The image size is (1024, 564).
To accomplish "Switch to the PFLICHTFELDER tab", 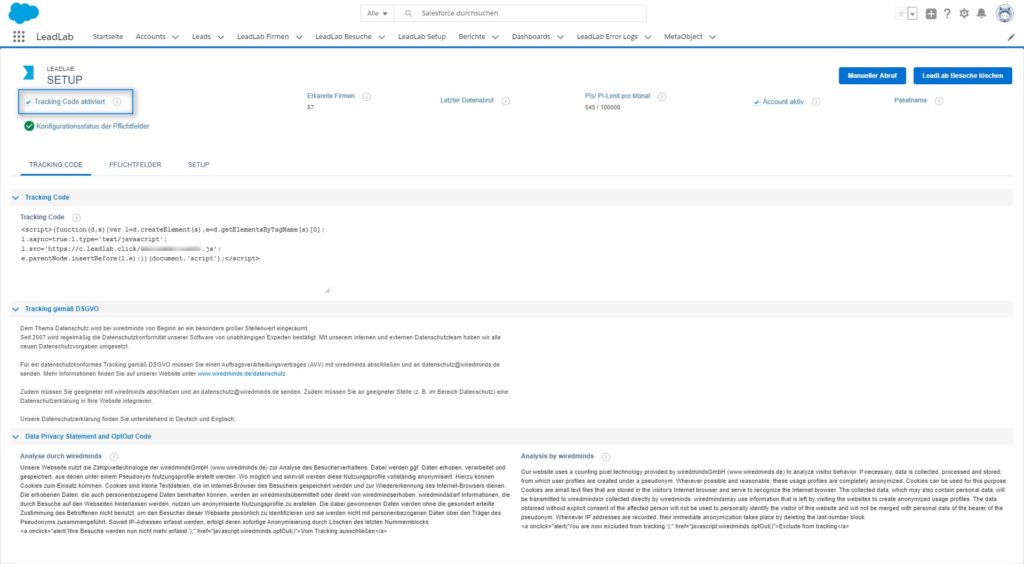I will [135, 165].
